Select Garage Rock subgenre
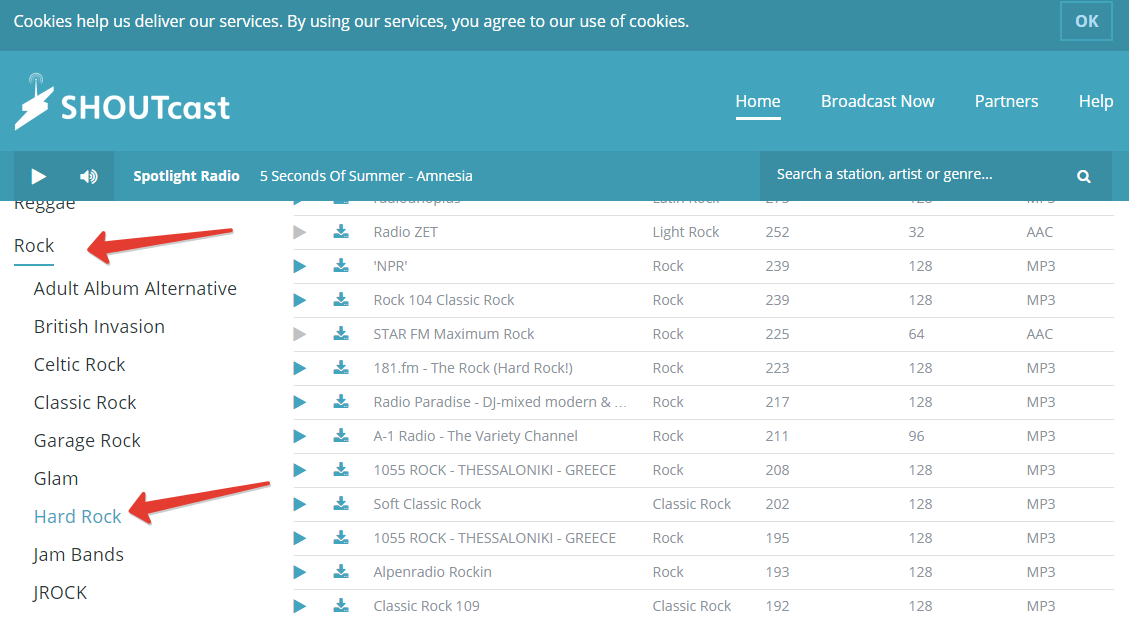Viewport: 1129px width, 619px height. click(87, 440)
